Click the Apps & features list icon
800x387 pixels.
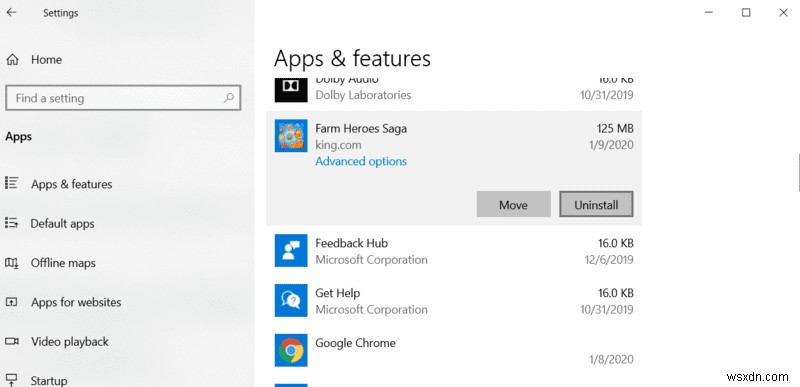(x=12, y=184)
